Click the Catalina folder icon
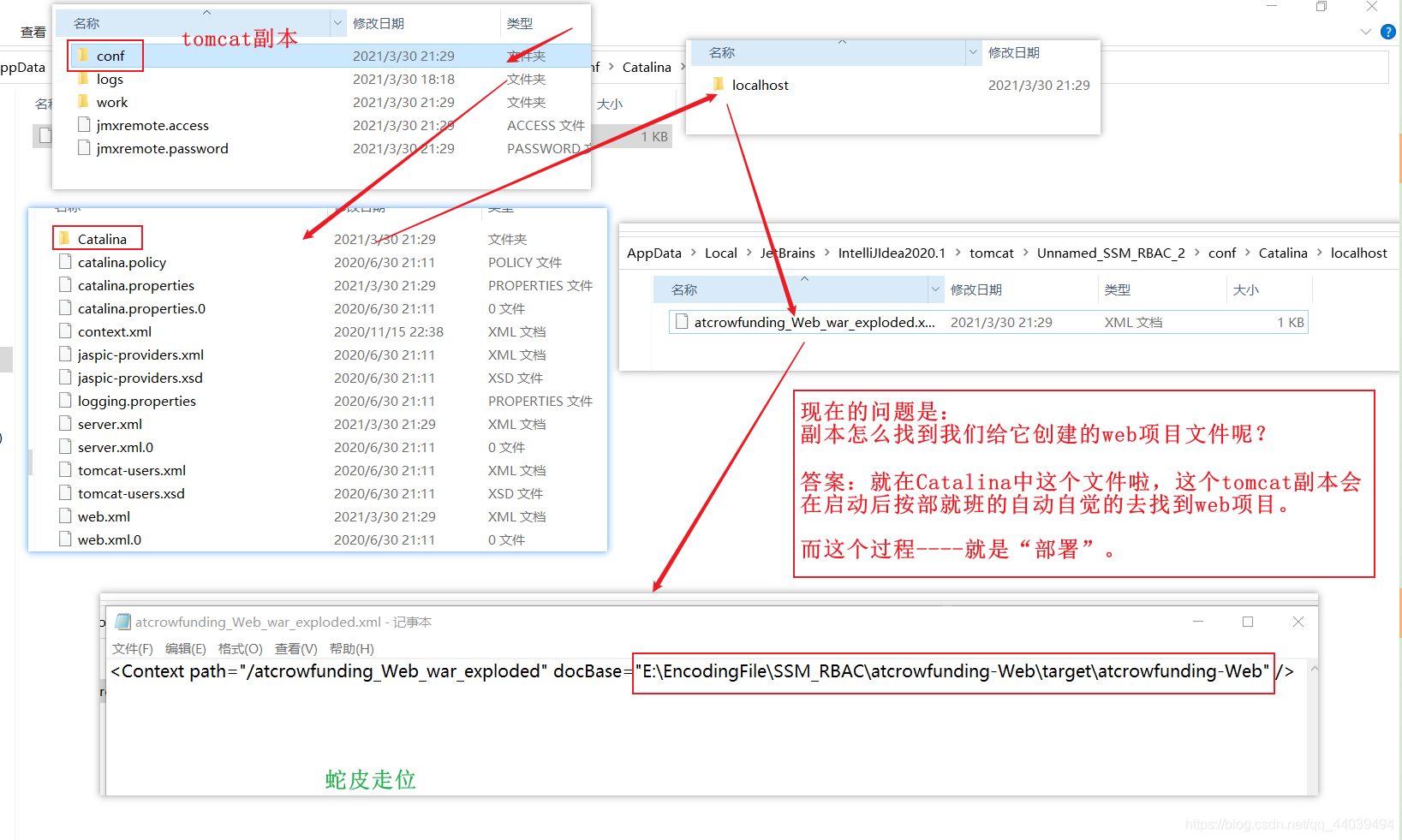1402x840 pixels. click(x=65, y=239)
